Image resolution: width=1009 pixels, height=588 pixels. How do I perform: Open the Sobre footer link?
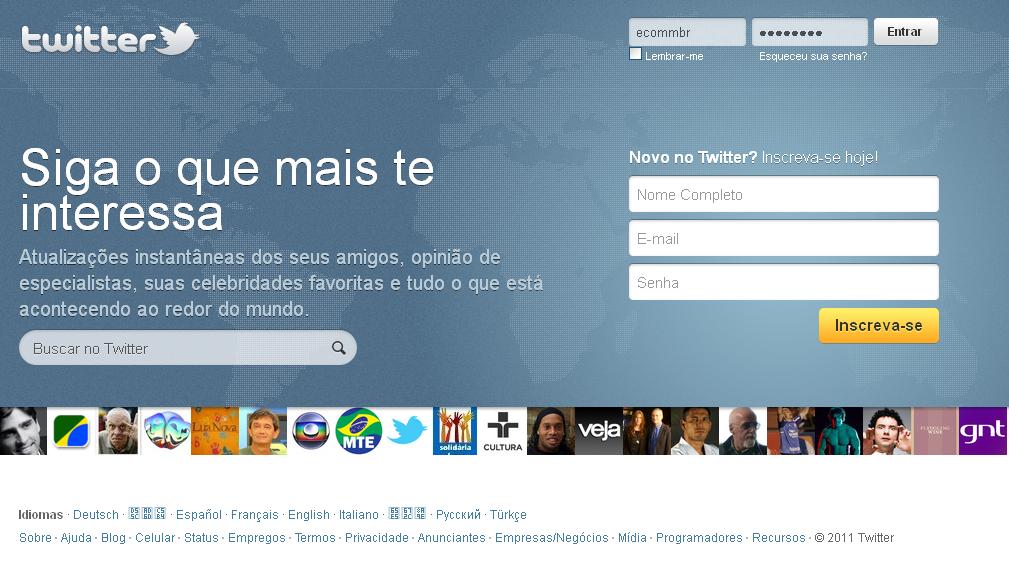(x=35, y=538)
